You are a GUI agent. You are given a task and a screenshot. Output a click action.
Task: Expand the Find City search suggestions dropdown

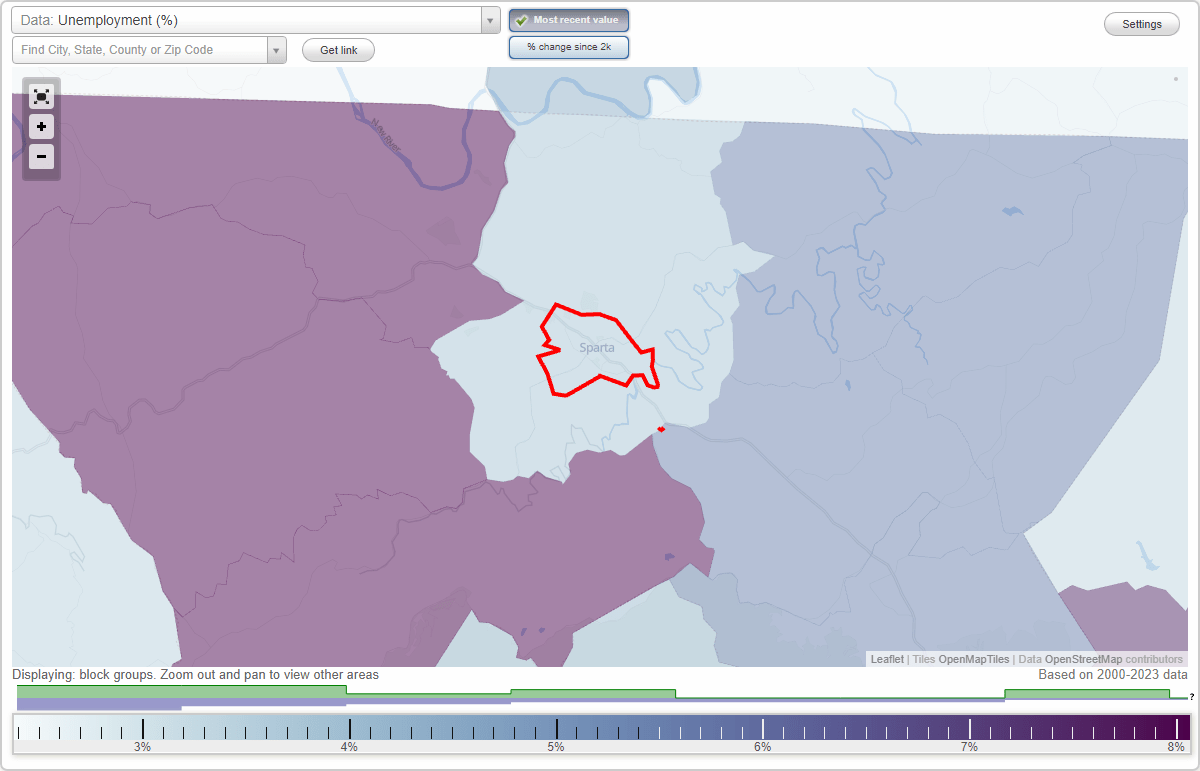pos(277,49)
